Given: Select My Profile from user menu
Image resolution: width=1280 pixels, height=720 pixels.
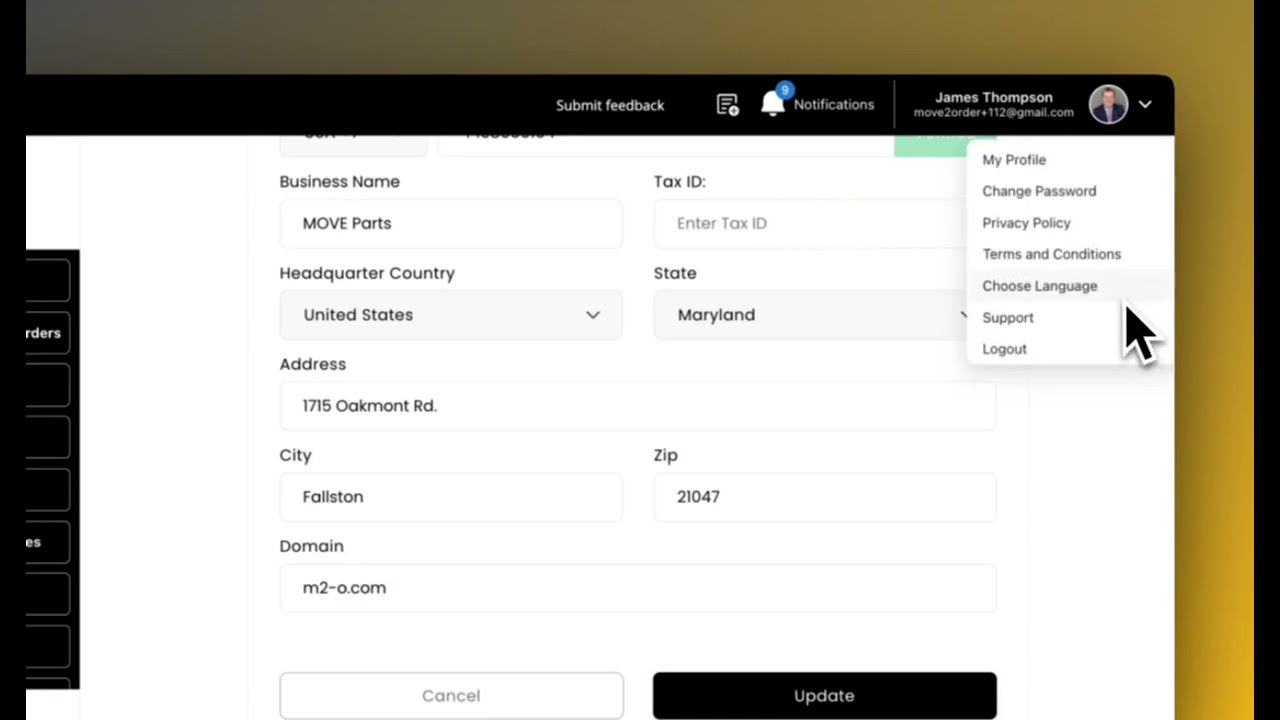Looking at the screenshot, I should [x=1014, y=160].
